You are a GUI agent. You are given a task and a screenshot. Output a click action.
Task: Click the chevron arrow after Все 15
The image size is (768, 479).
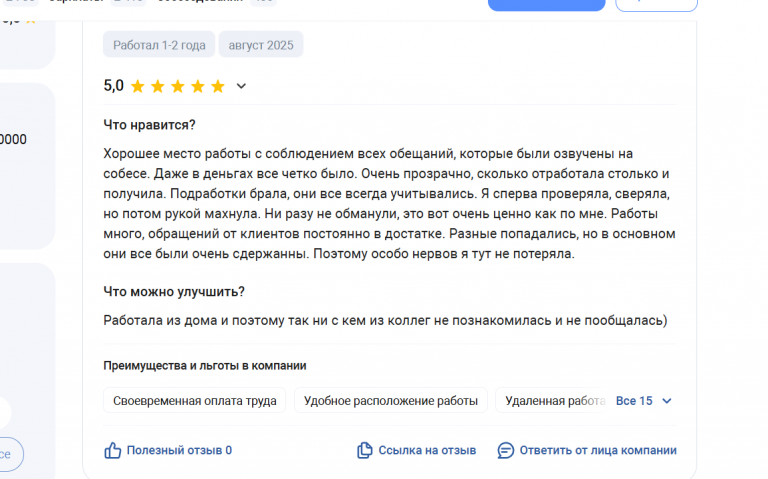667,401
